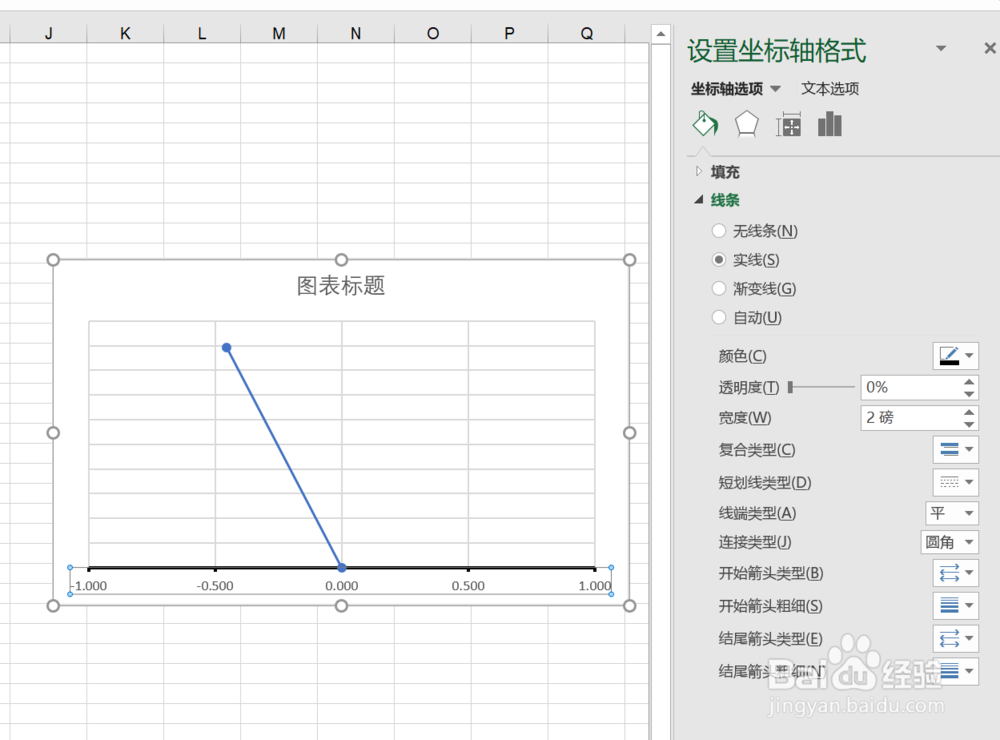Open the 复合类型 compound line type picker
Viewport: 1000px width, 740px height.
954,449
